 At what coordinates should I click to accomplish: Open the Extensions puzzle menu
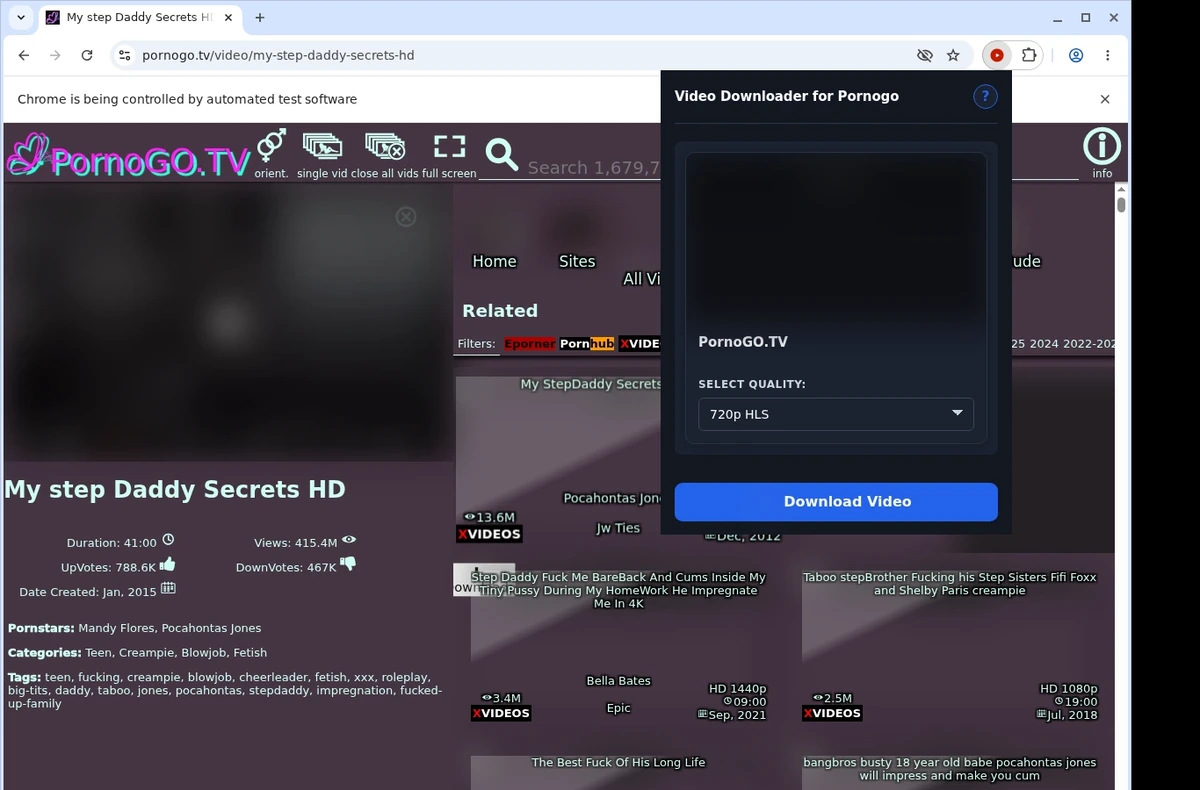pyautogui.click(x=1028, y=56)
